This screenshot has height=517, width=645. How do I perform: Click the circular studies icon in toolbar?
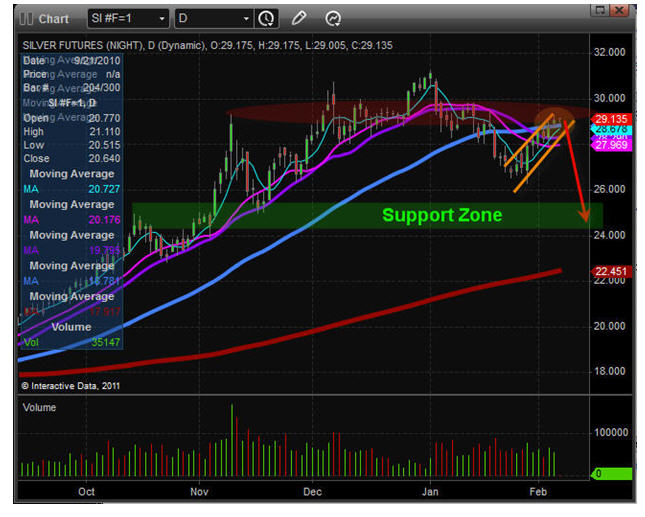333,18
